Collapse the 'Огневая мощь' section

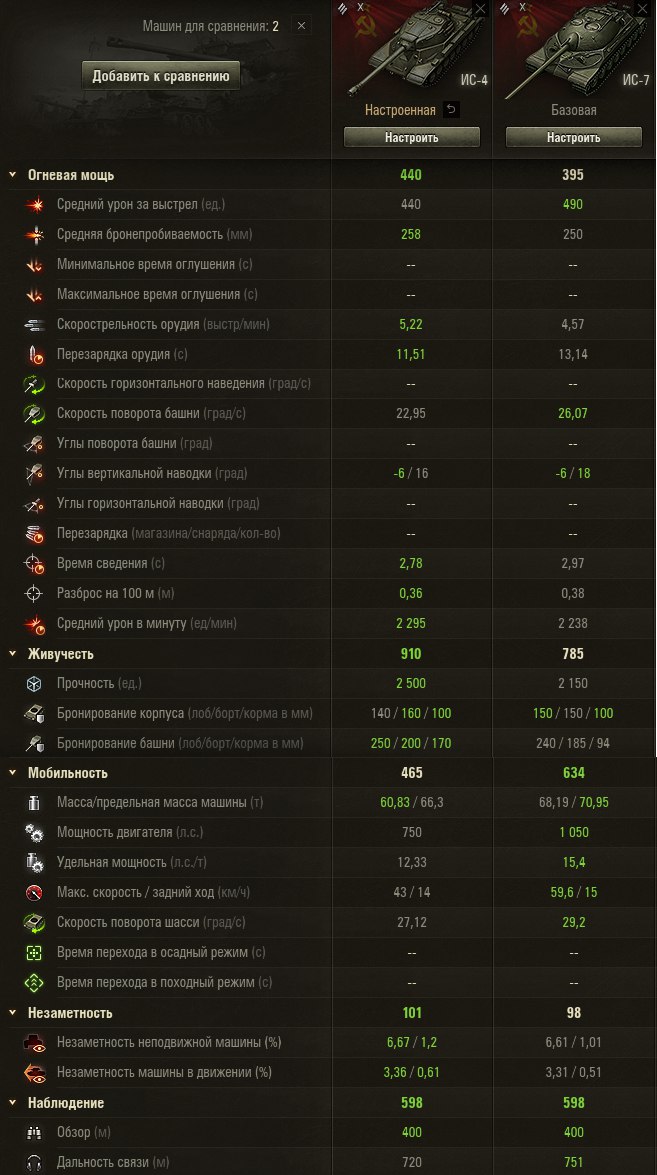(x=13, y=175)
